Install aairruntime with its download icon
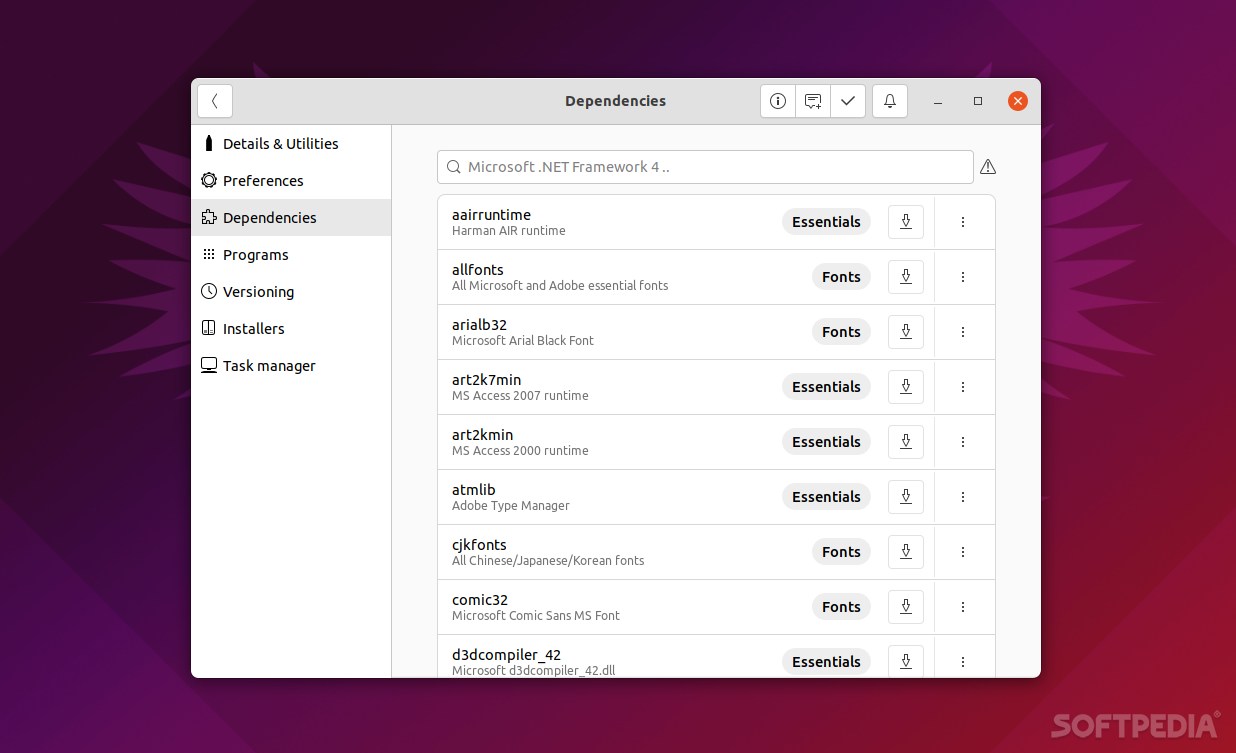Viewport: 1236px width, 753px height. point(906,222)
